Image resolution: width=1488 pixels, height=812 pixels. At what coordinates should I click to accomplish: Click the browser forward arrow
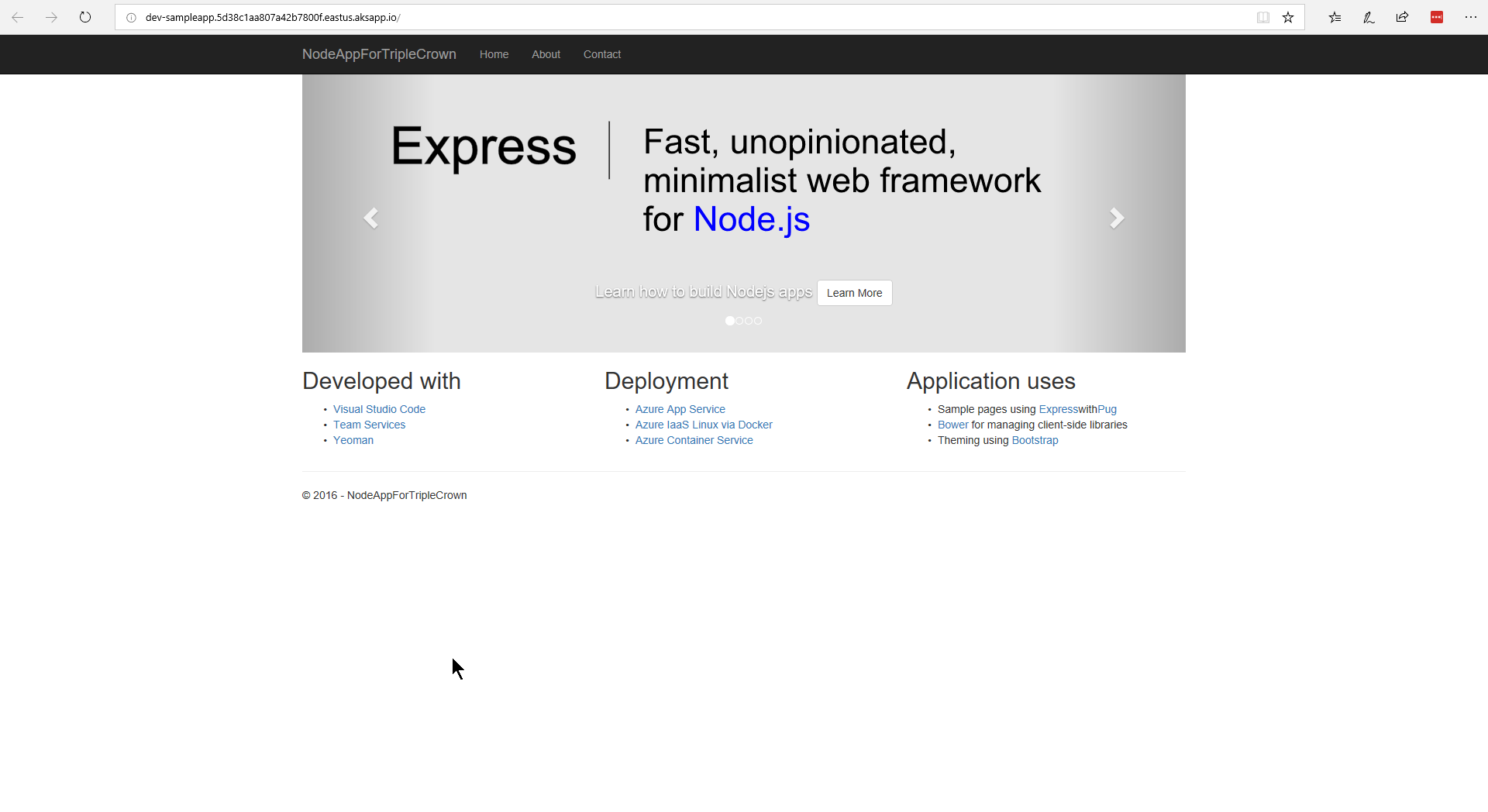coord(51,17)
